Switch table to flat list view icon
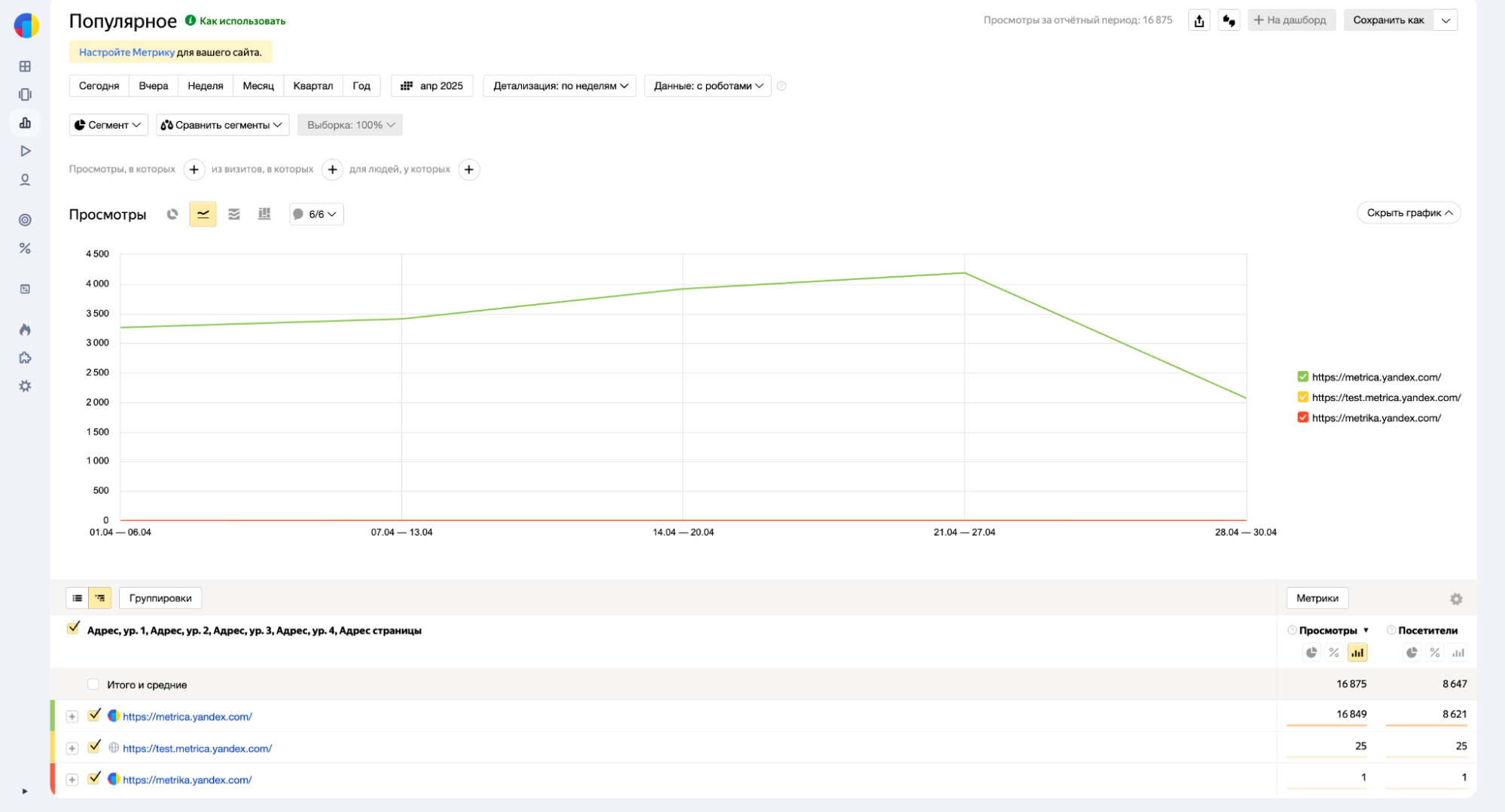1505x812 pixels. 78,598
